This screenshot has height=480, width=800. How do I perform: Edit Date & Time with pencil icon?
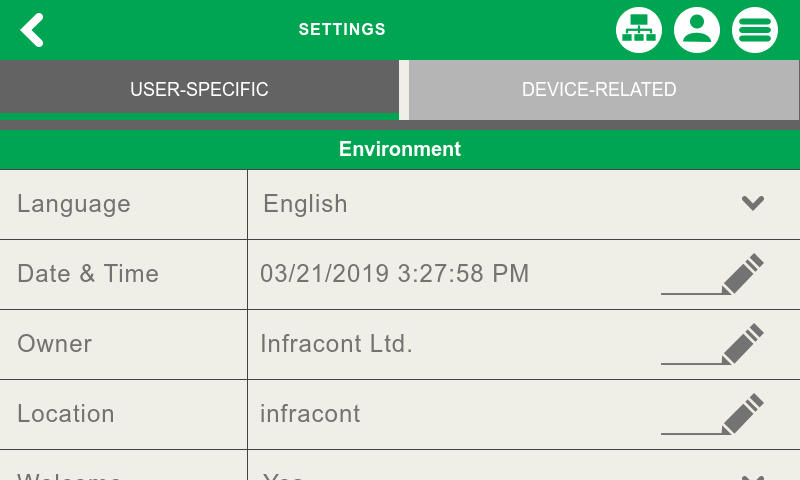pos(742,274)
